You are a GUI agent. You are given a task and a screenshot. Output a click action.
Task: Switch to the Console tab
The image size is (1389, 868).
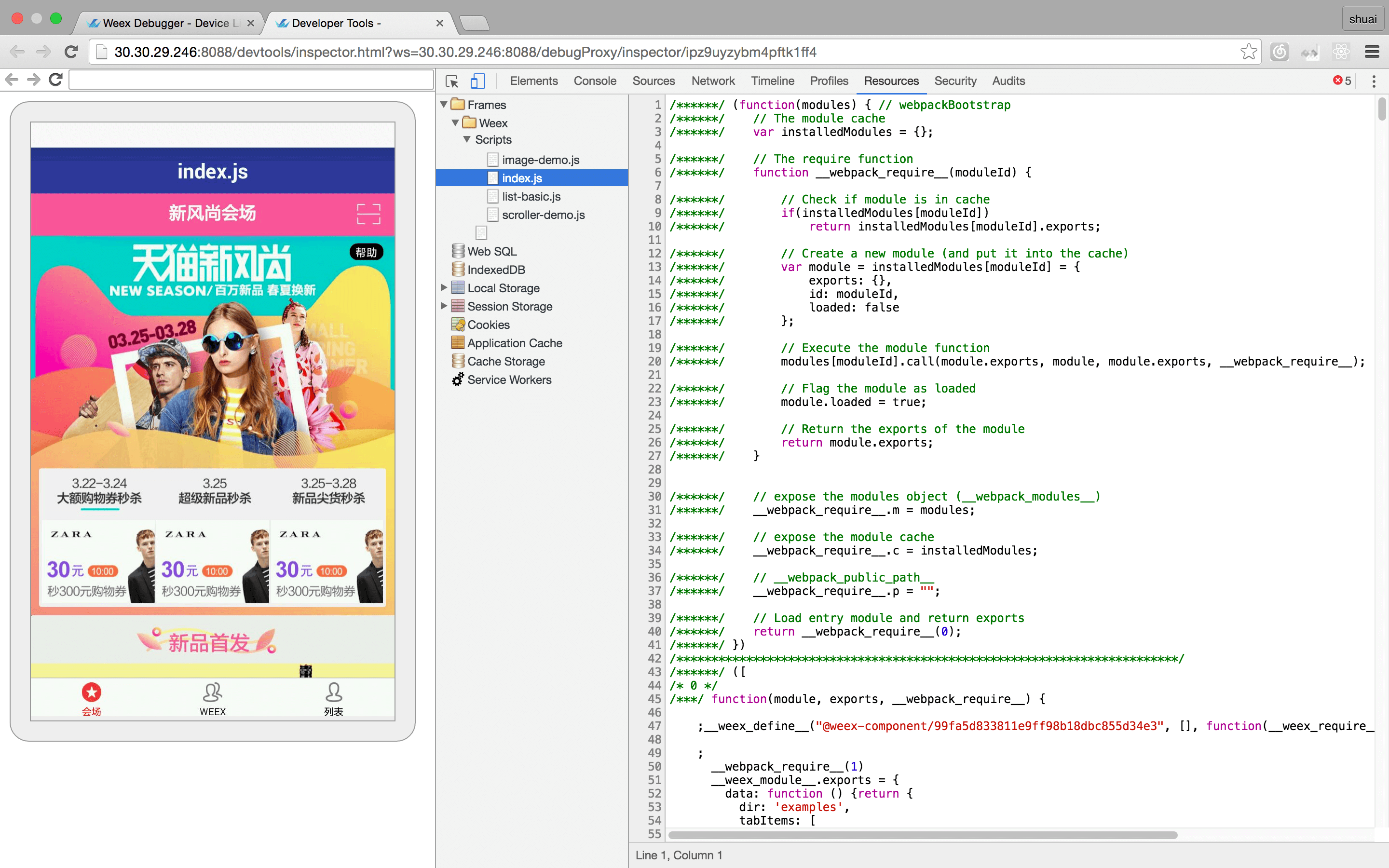(595, 81)
